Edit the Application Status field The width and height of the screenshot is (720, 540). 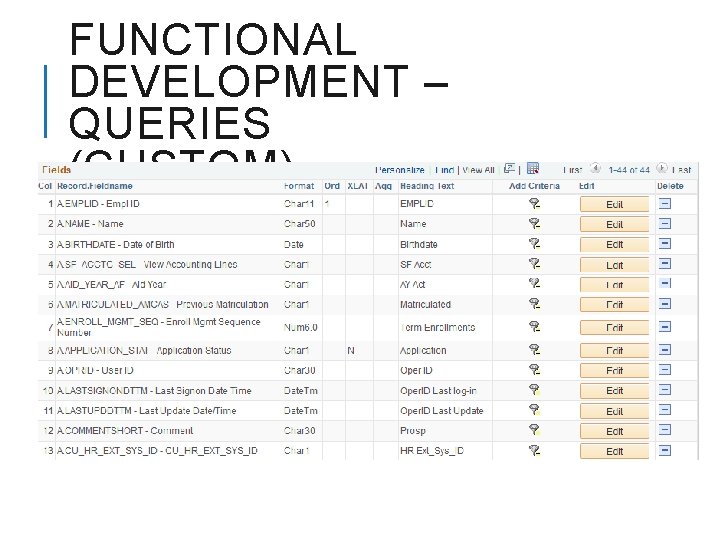tap(614, 351)
